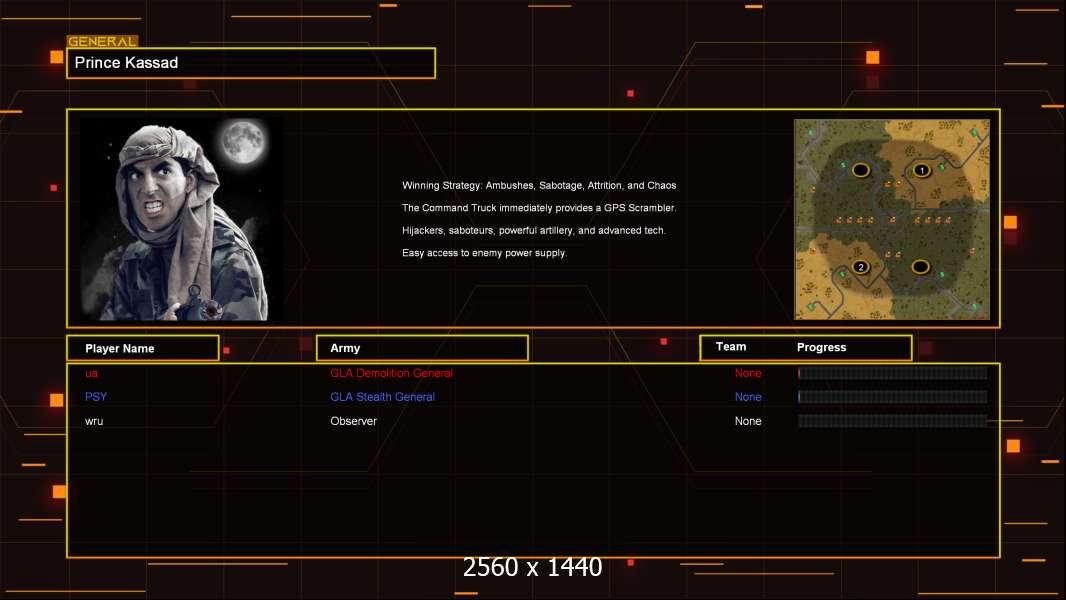Click "GLA Demolition General" army entry
This screenshot has height=600, width=1066.
tap(392, 373)
